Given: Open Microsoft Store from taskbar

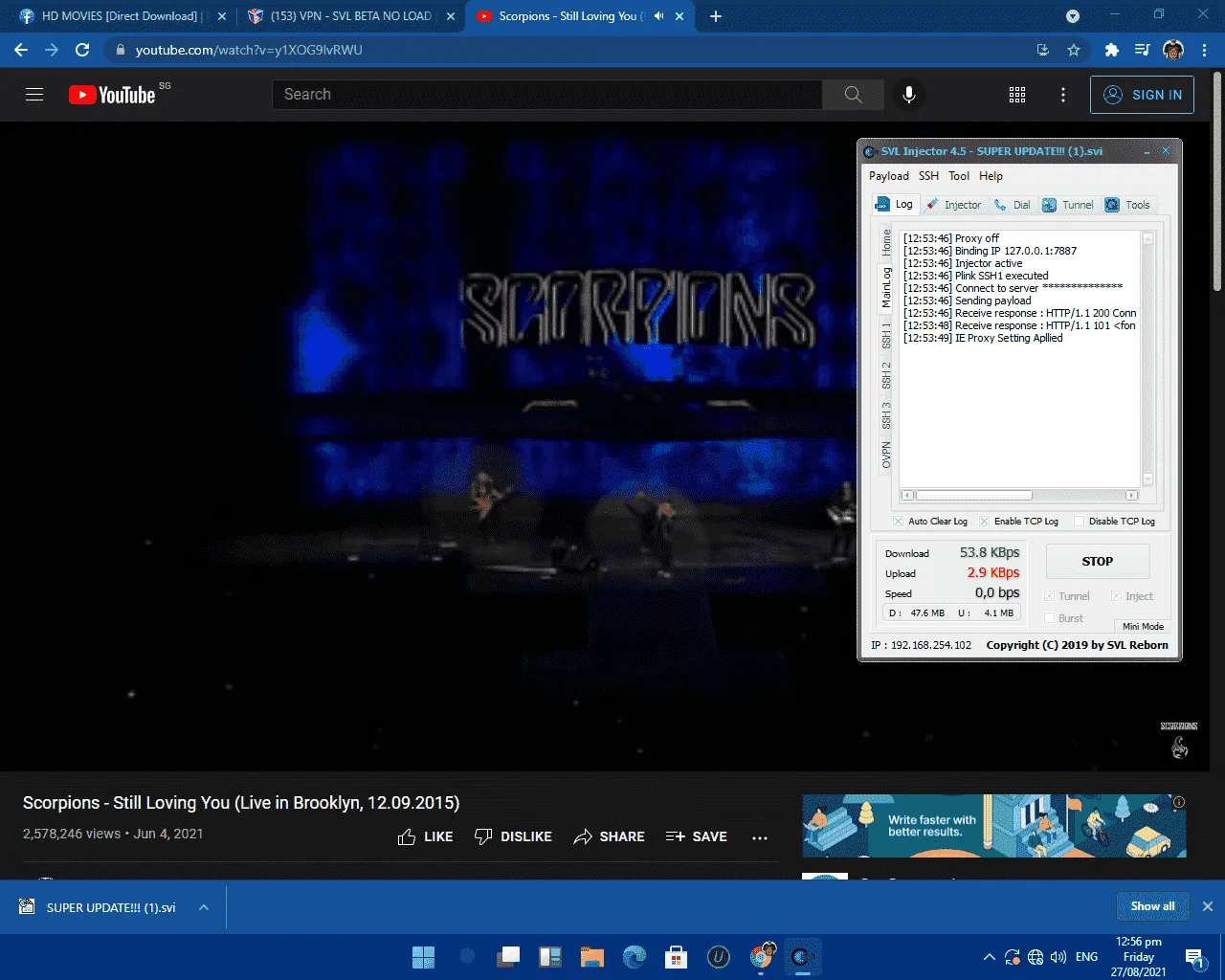Looking at the screenshot, I should (677, 956).
